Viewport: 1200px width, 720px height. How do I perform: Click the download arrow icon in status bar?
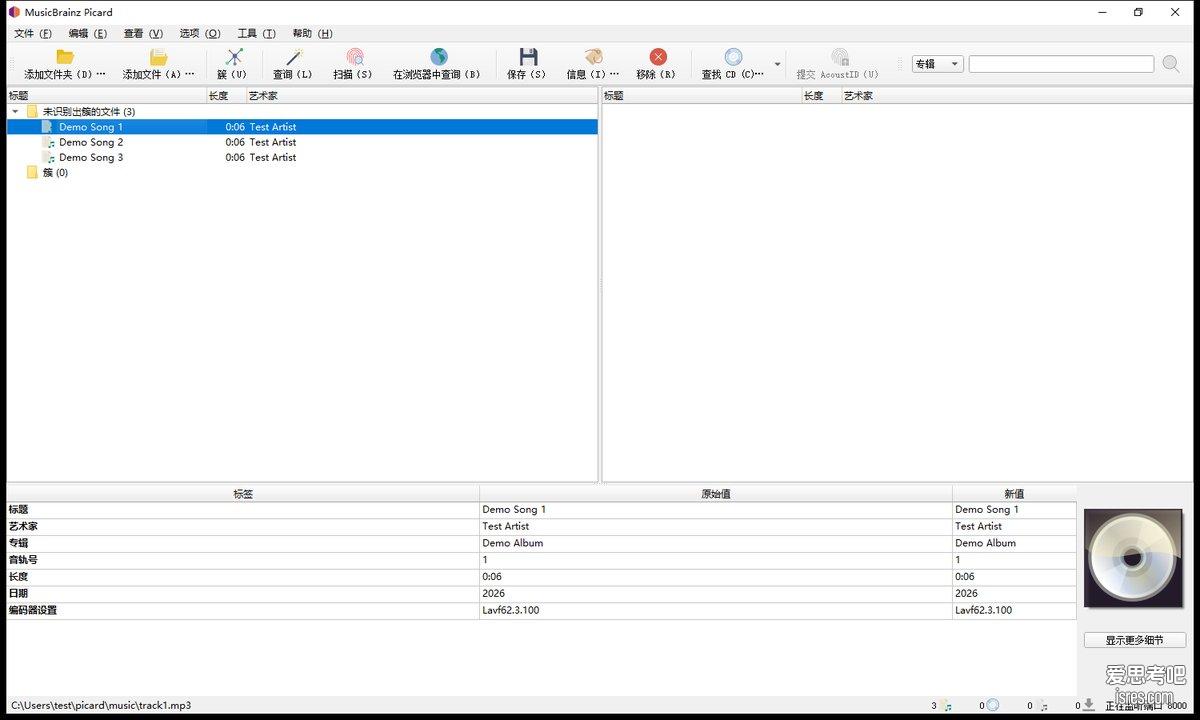[1089, 705]
